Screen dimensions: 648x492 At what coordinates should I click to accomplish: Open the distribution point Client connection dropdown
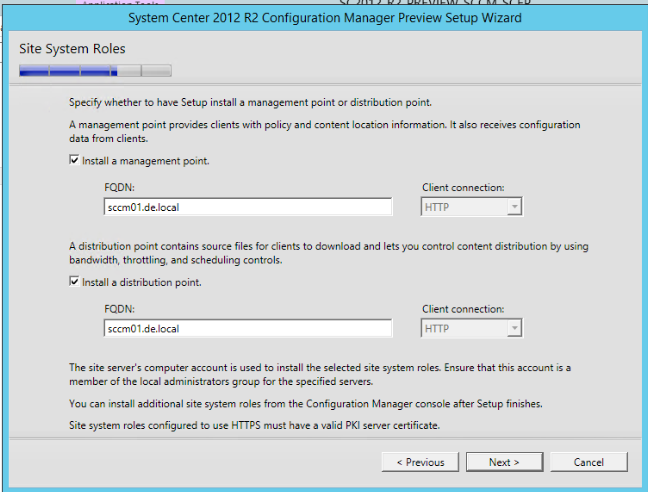pyautogui.click(x=471, y=328)
